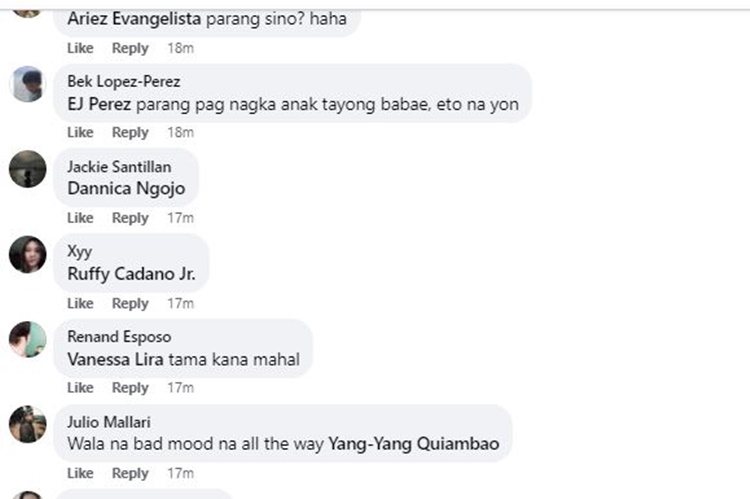Open tagged profile Ruffy Cadano Jr.
This screenshot has height=499, width=750.
tap(132, 274)
